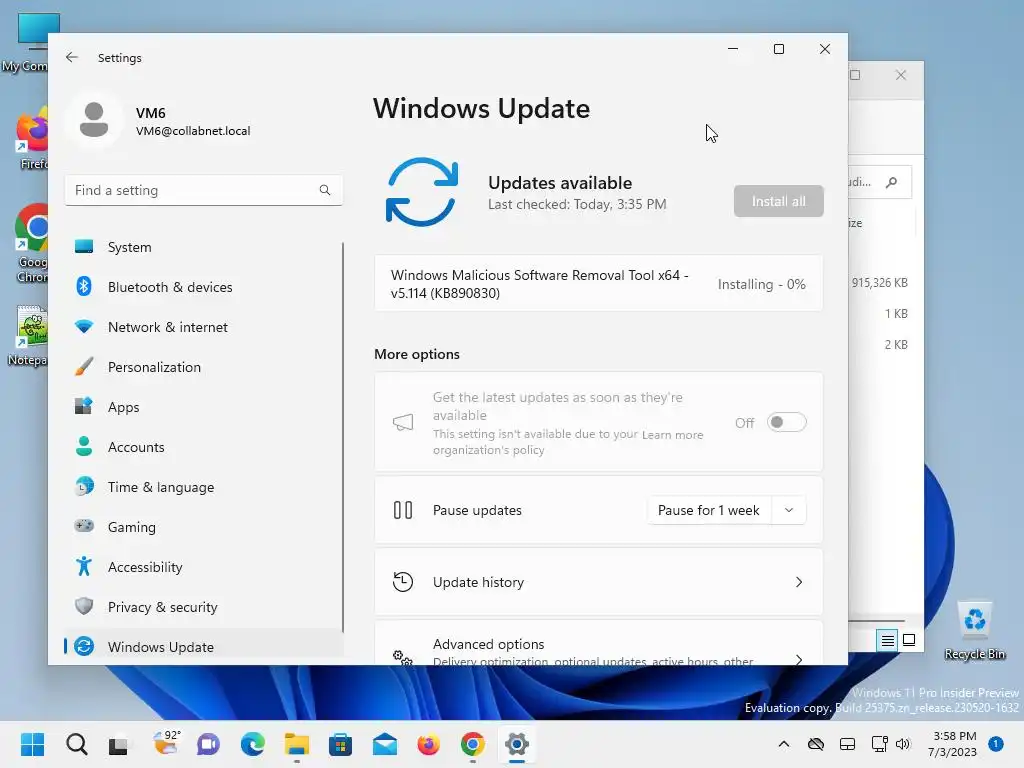
Task: Open Personalization settings
Action: tap(204, 367)
